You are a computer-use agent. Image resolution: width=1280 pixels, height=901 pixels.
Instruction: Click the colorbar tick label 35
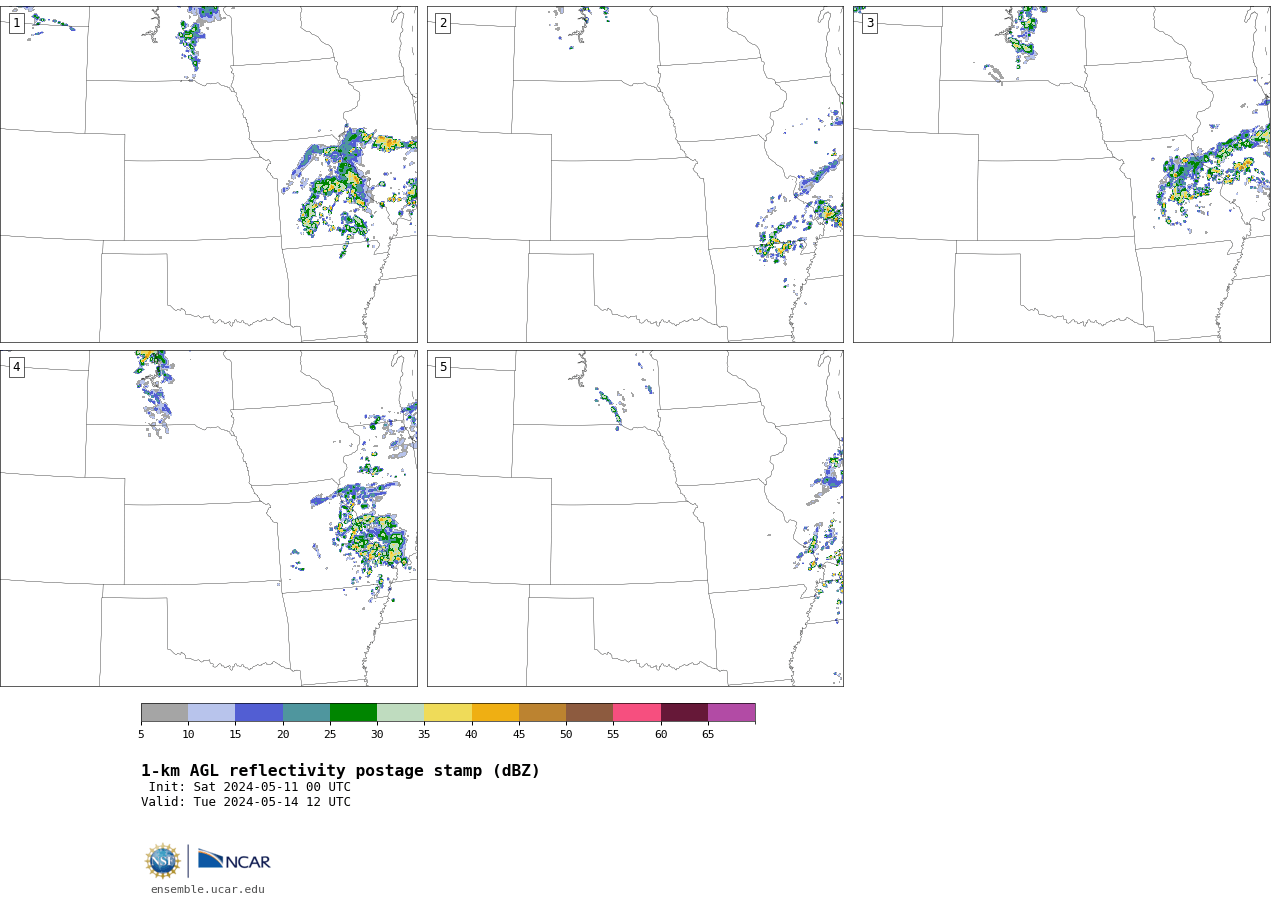[424, 735]
